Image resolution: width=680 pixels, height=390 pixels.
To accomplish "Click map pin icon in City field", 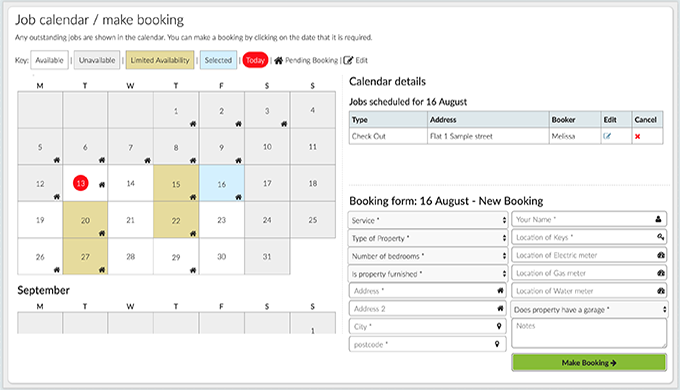I will point(499,326).
